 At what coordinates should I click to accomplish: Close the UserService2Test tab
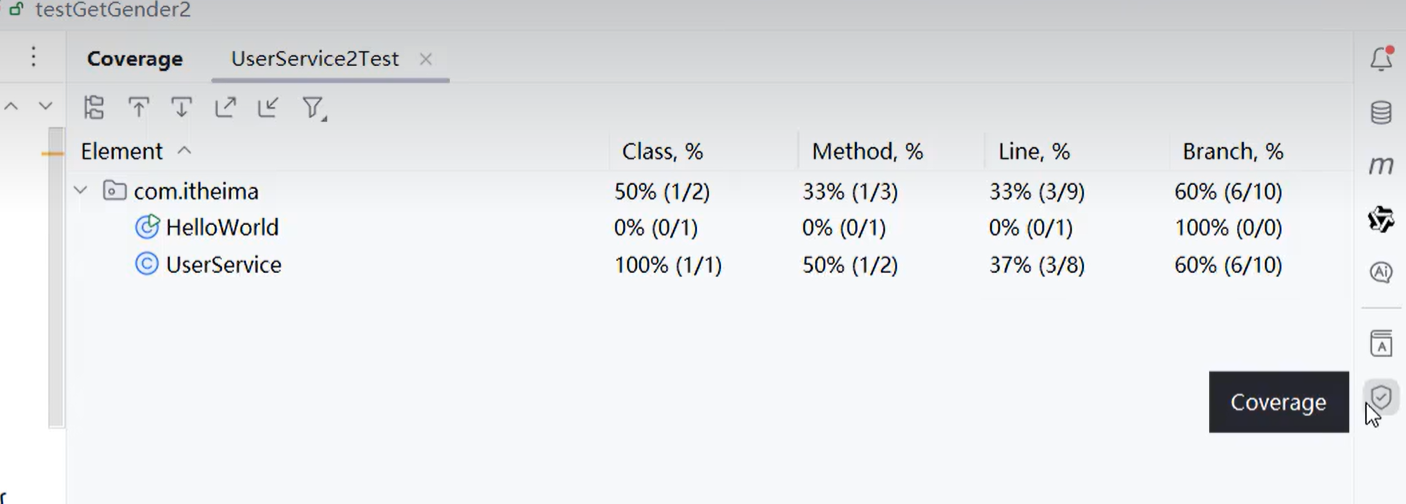coord(426,59)
